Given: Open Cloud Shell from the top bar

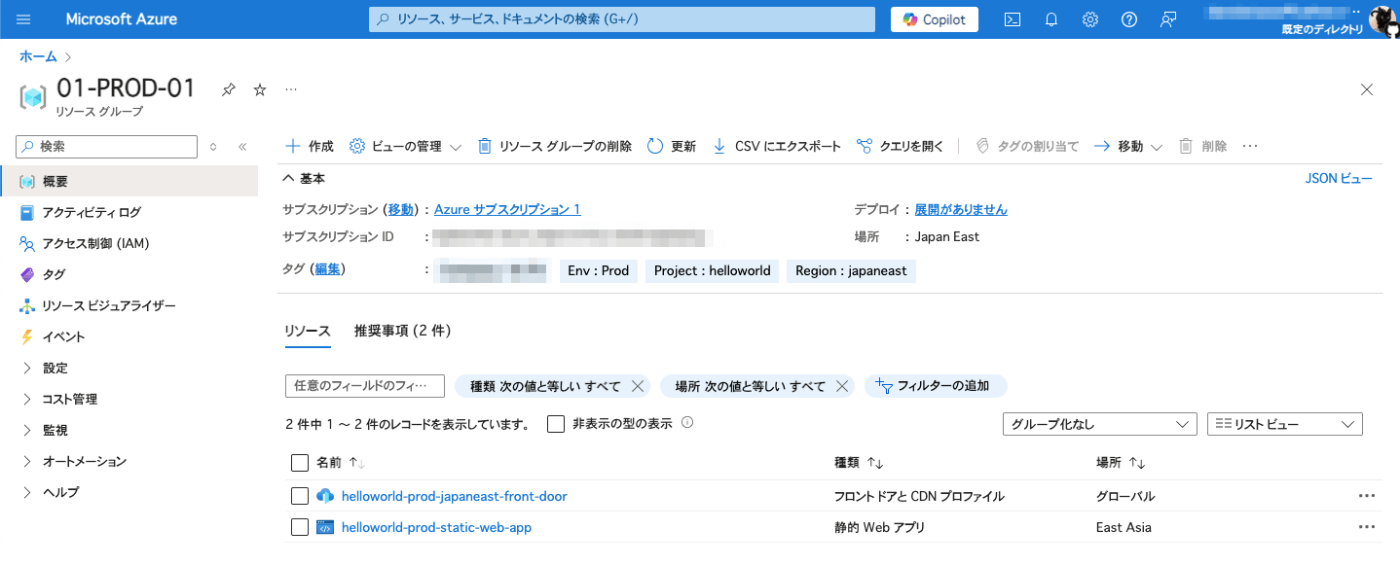Looking at the screenshot, I should point(1012,19).
